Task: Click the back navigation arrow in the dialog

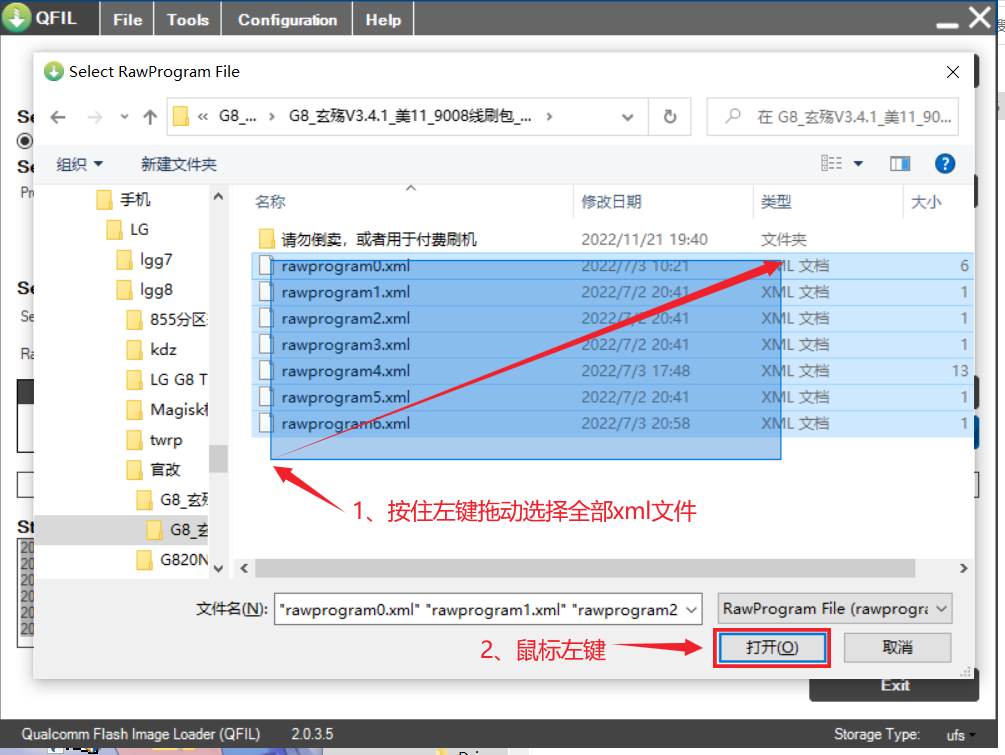Action: [57, 116]
